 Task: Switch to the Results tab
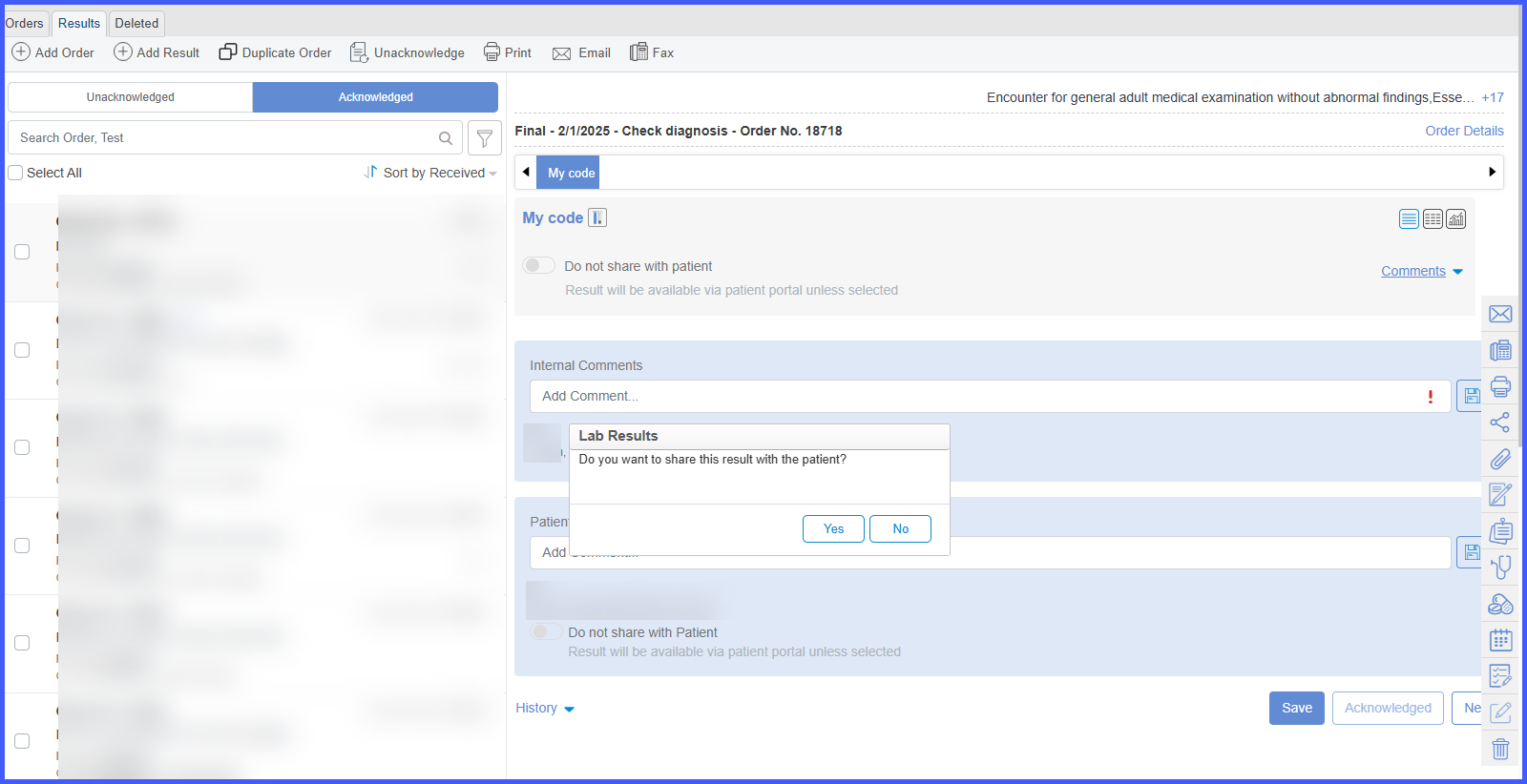tap(79, 23)
